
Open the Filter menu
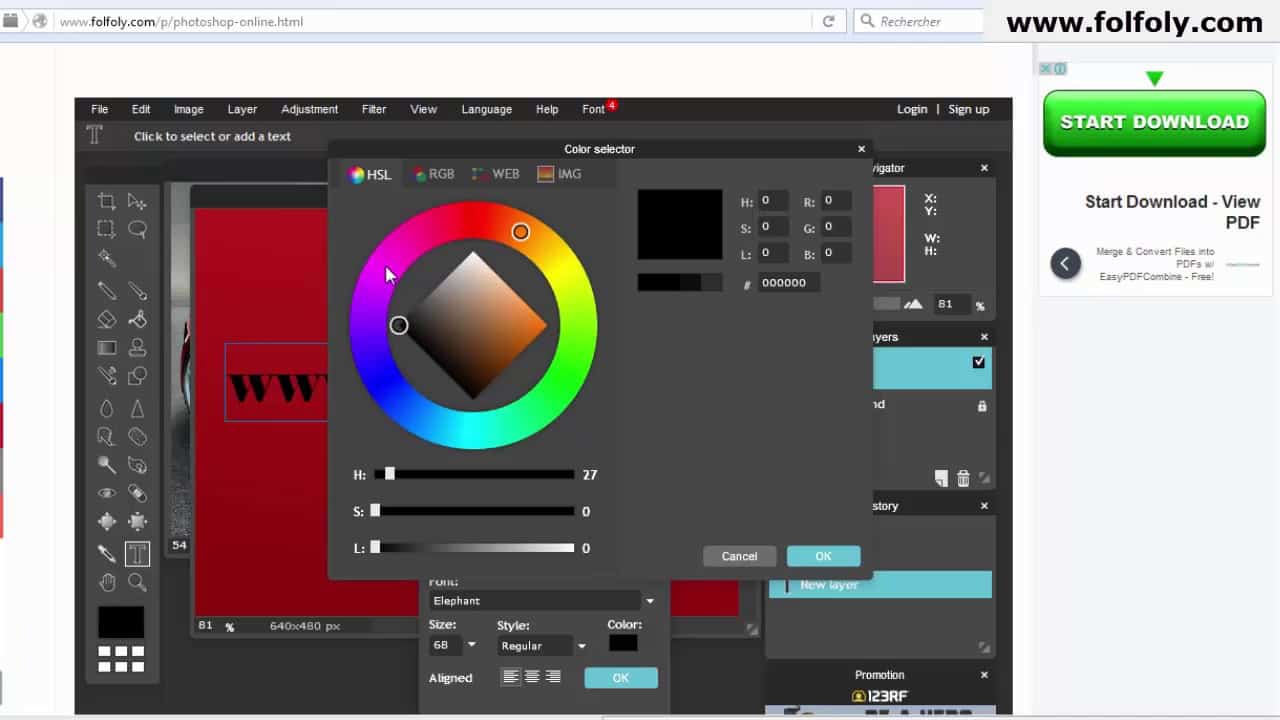point(374,109)
